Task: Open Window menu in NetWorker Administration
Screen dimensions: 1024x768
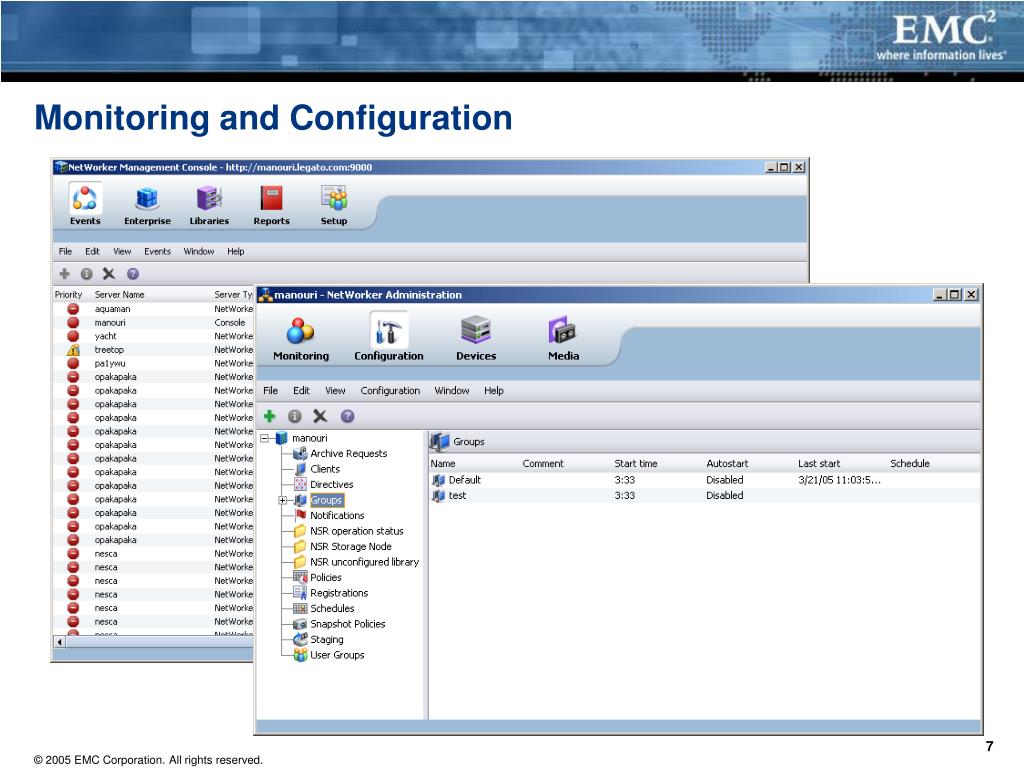Action: pos(452,391)
